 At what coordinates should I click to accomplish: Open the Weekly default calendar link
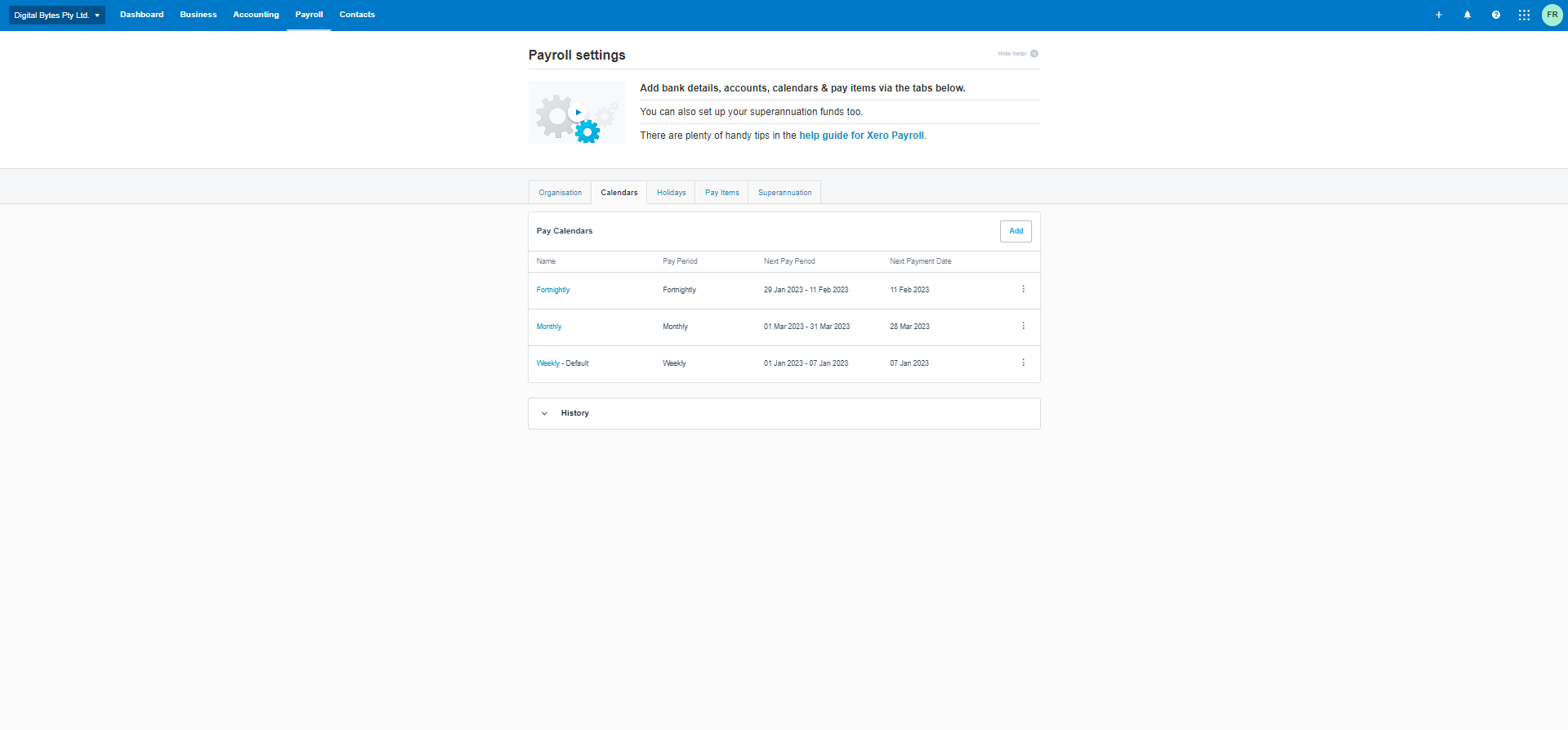coord(548,363)
